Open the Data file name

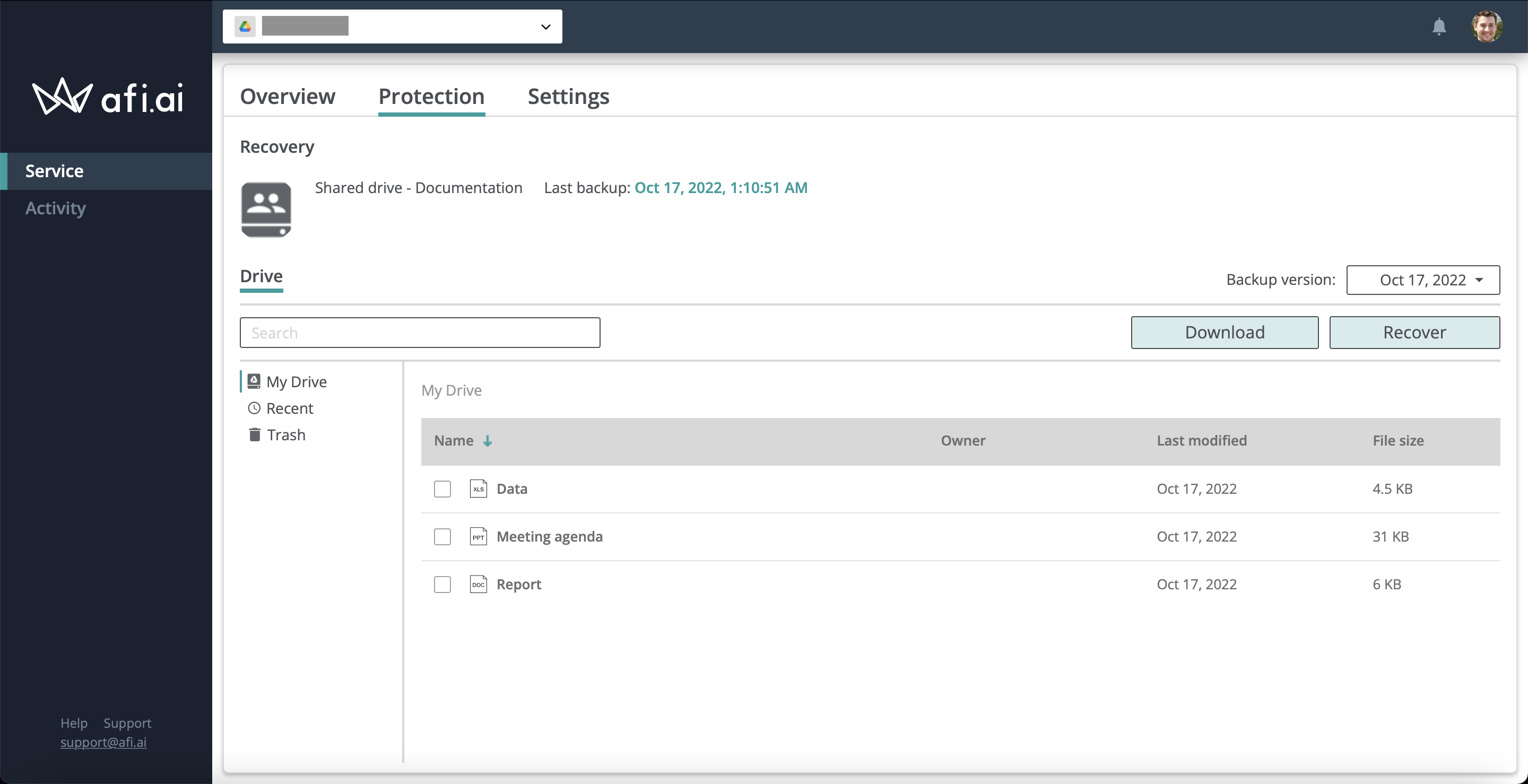[511, 489]
